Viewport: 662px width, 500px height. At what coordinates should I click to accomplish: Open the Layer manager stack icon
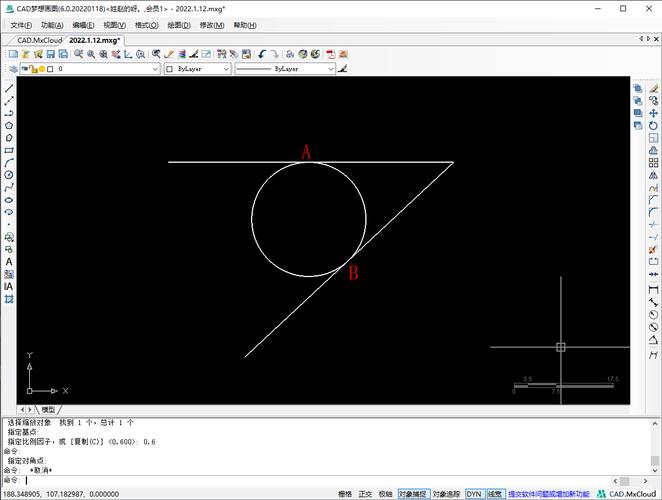[x=13, y=69]
